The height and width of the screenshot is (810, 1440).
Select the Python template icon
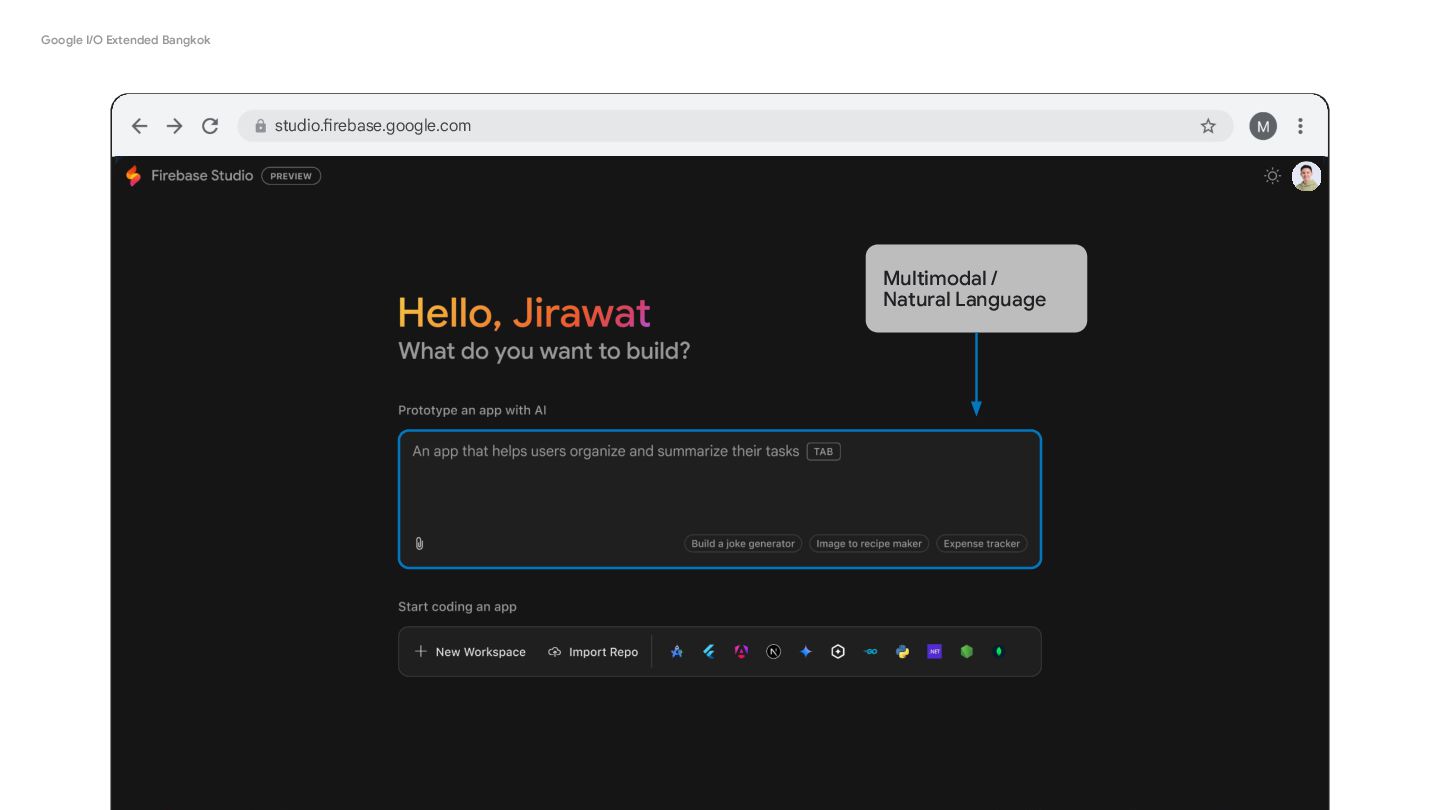tap(902, 652)
